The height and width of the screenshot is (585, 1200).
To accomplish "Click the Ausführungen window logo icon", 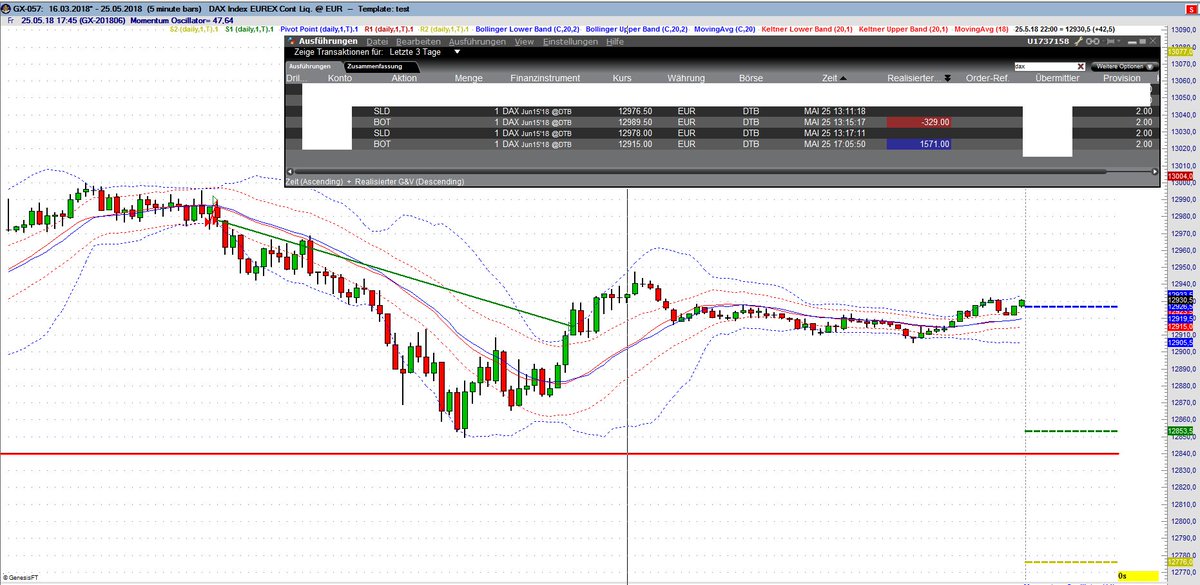I will click(x=291, y=42).
